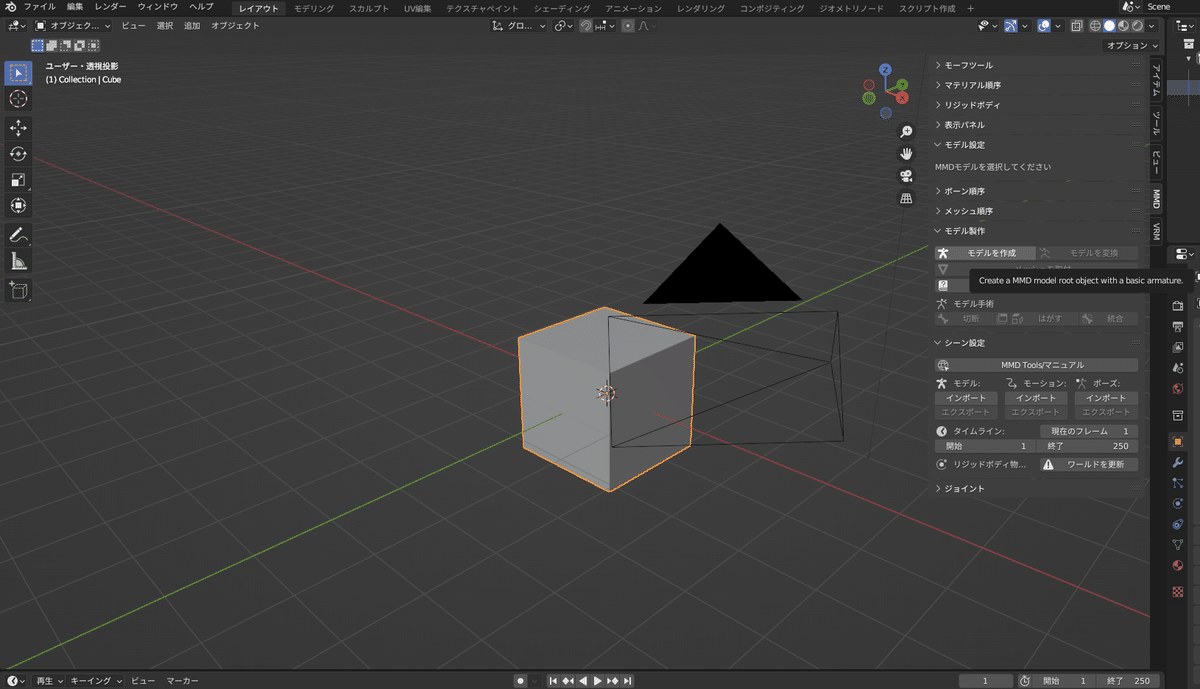Expand the メッシュ順序 panel

tap(1037, 211)
